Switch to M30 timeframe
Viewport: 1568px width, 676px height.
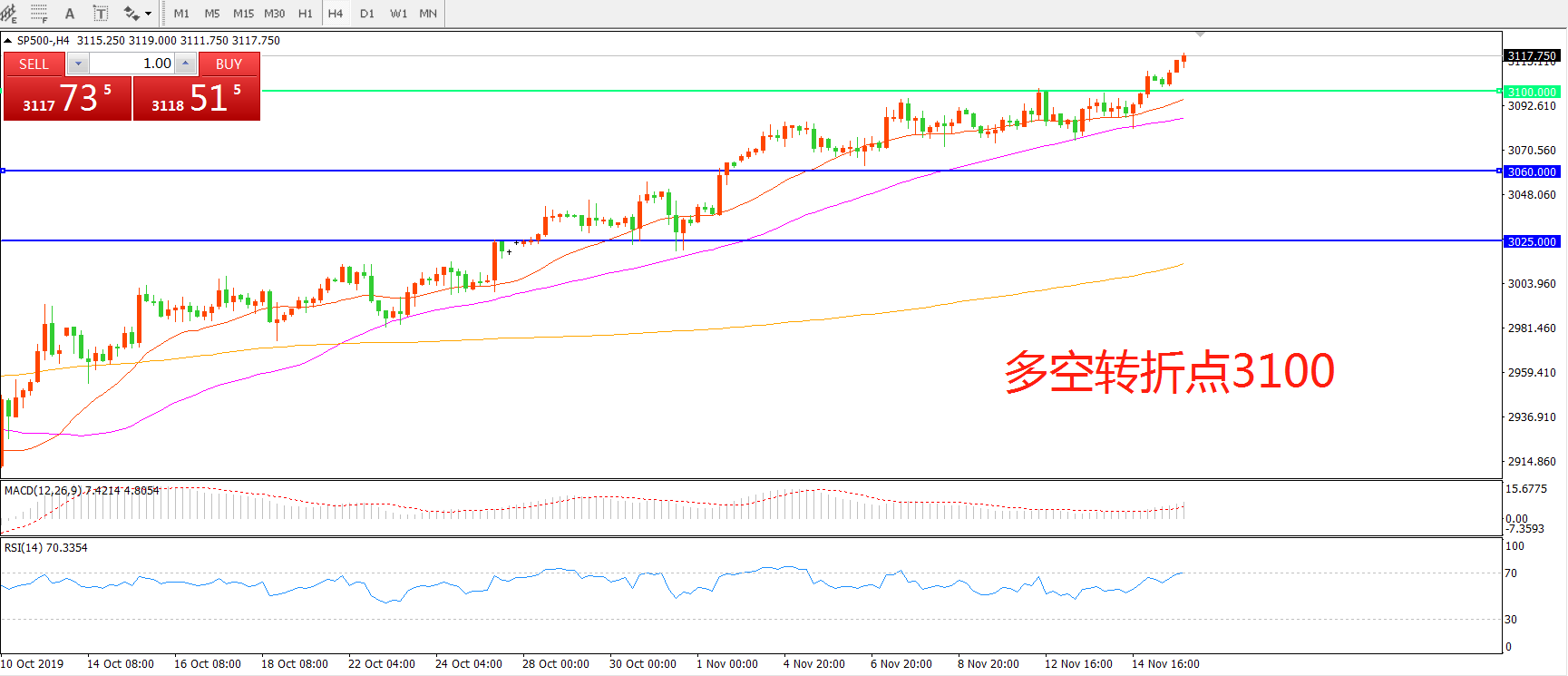tap(274, 14)
